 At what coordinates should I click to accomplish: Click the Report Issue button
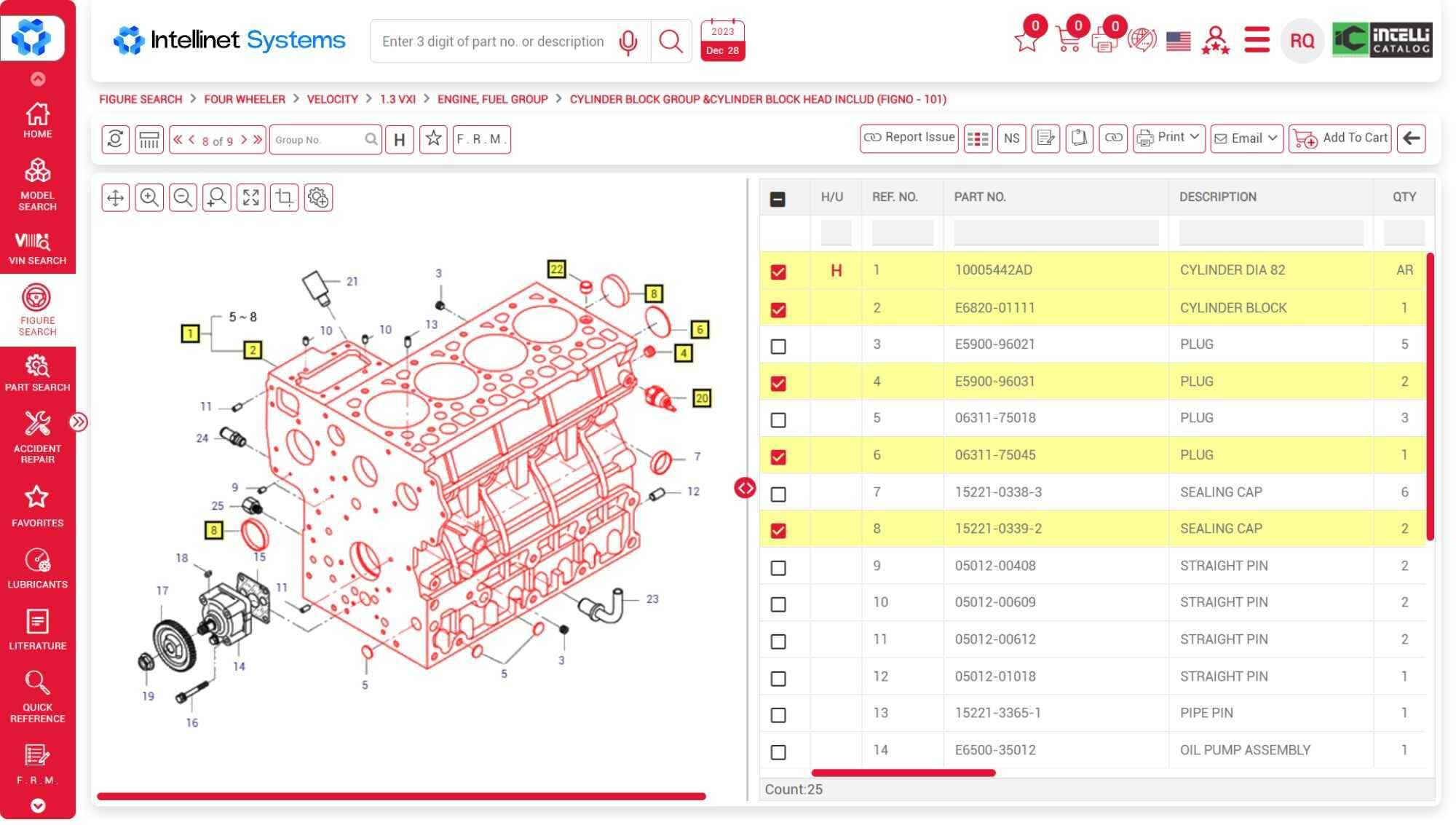909,137
